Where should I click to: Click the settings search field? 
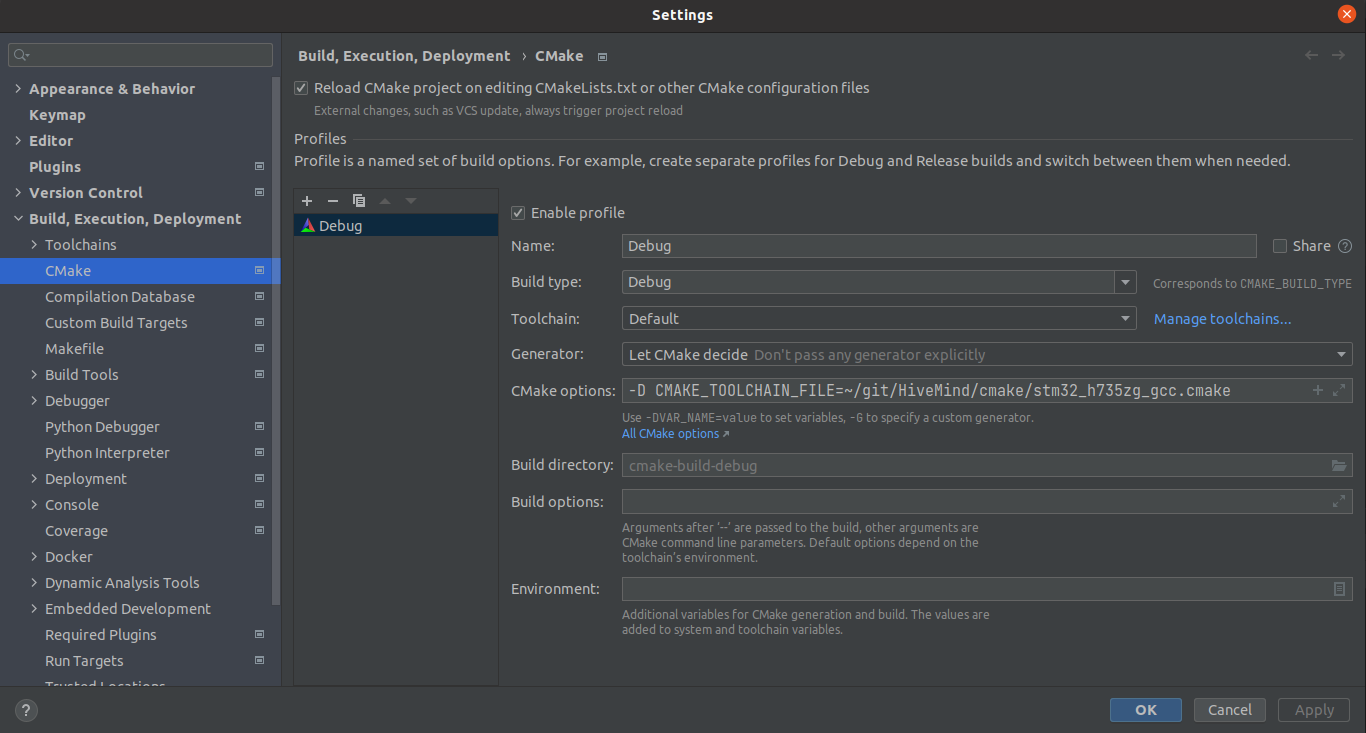point(140,55)
